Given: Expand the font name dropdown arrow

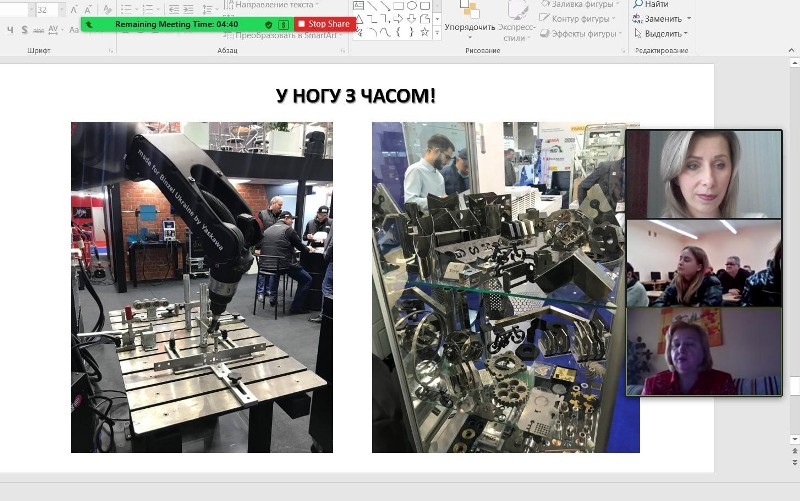Looking at the screenshot, I should coord(31,10).
